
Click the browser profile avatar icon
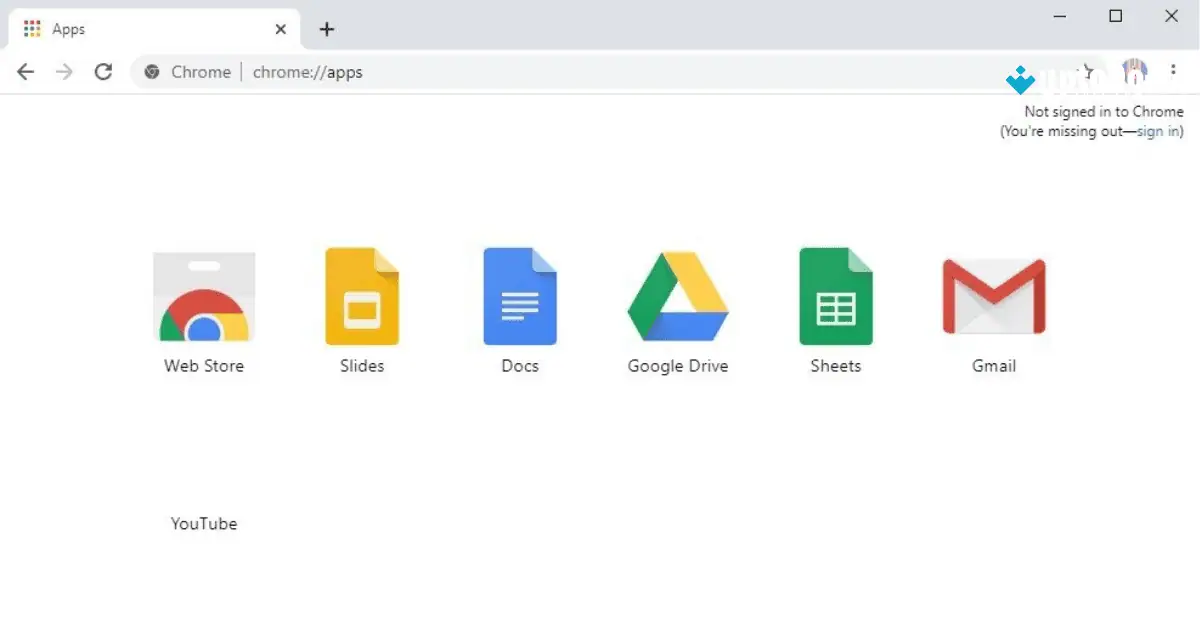[1134, 71]
